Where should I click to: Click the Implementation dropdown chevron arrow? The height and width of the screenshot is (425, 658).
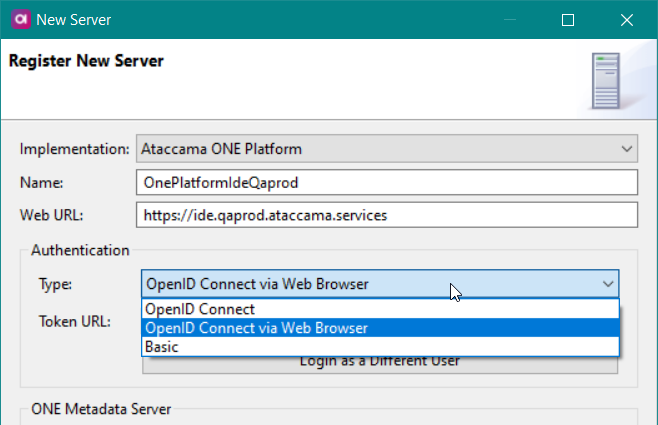click(x=626, y=149)
